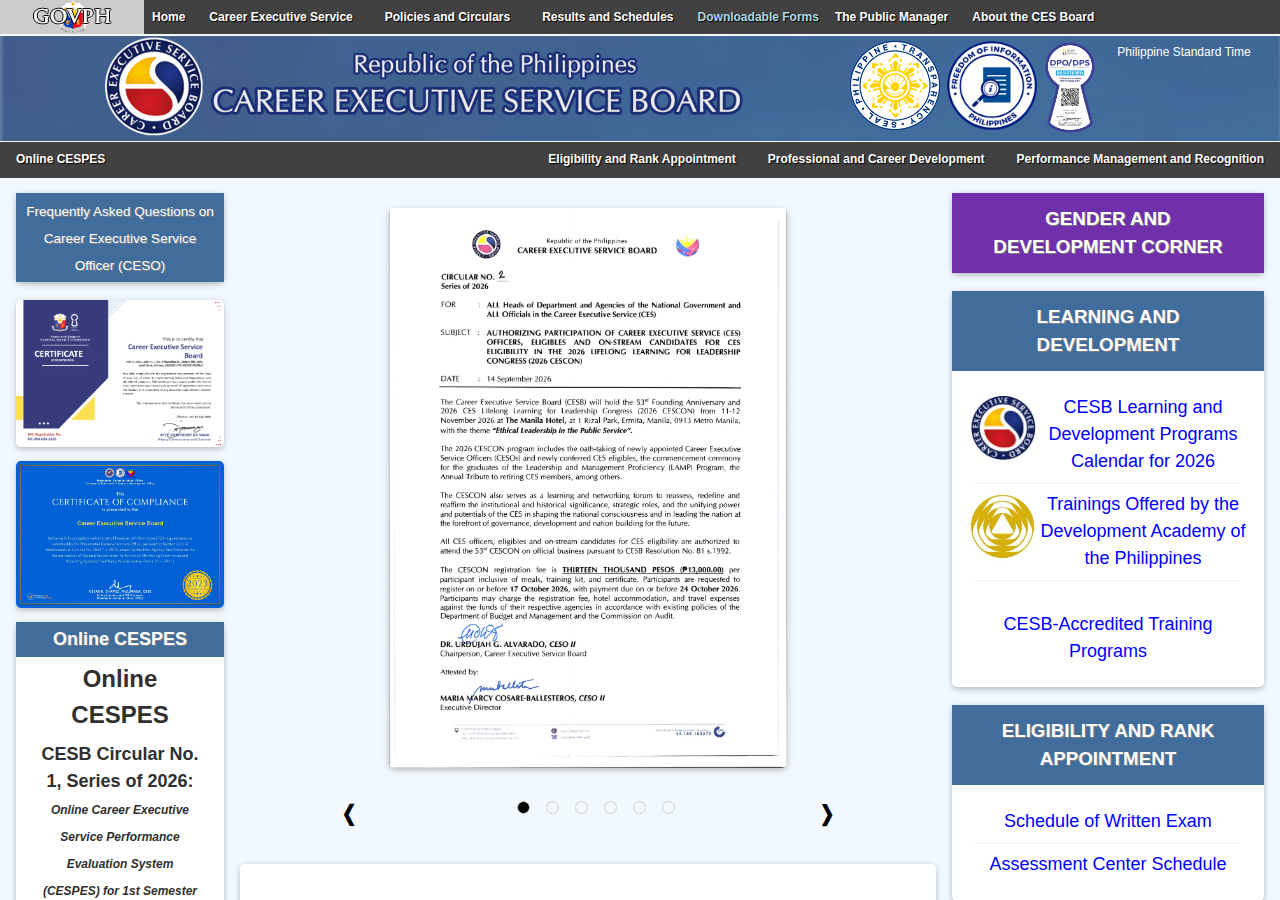The image size is (1280, 900).
Task: Select the fifth carousel indicator dot
Action: point(639,807)
